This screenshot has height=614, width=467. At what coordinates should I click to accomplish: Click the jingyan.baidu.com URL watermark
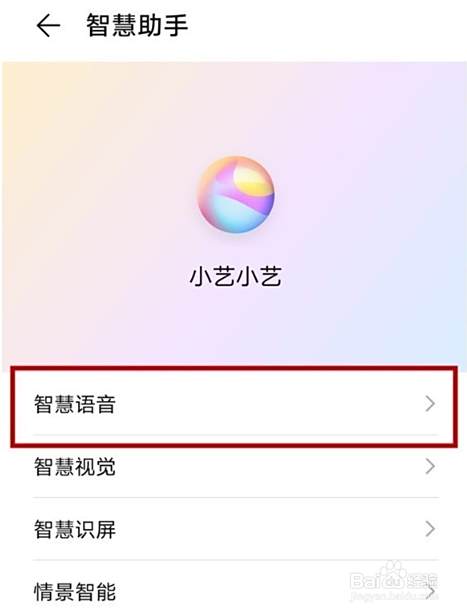tap(393, 596)
